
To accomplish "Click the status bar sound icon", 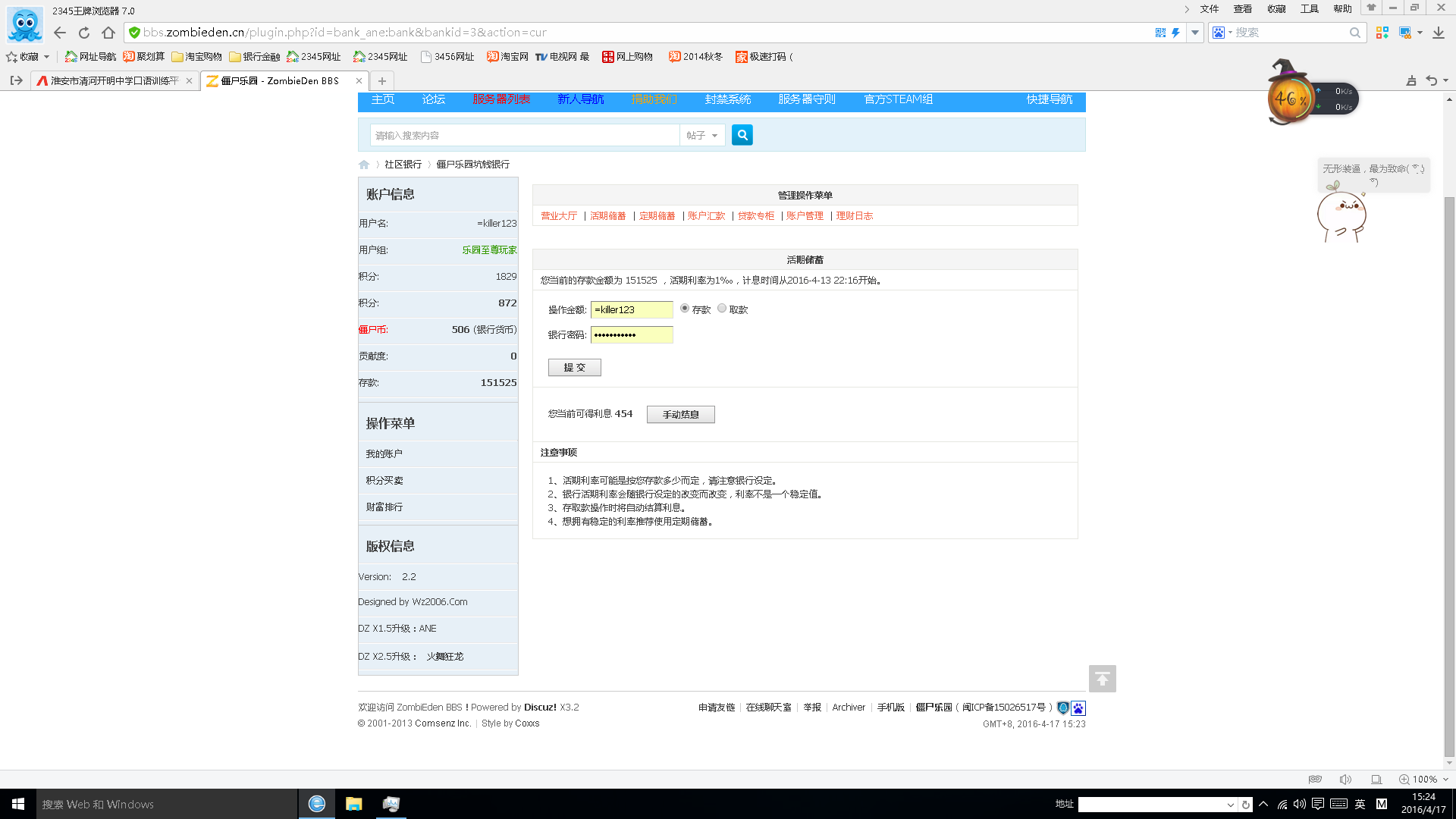I will (x=1345, y=779).
